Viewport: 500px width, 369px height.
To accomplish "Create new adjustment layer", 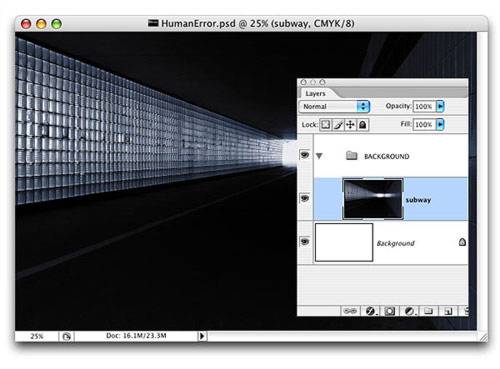I will point(410,311).
